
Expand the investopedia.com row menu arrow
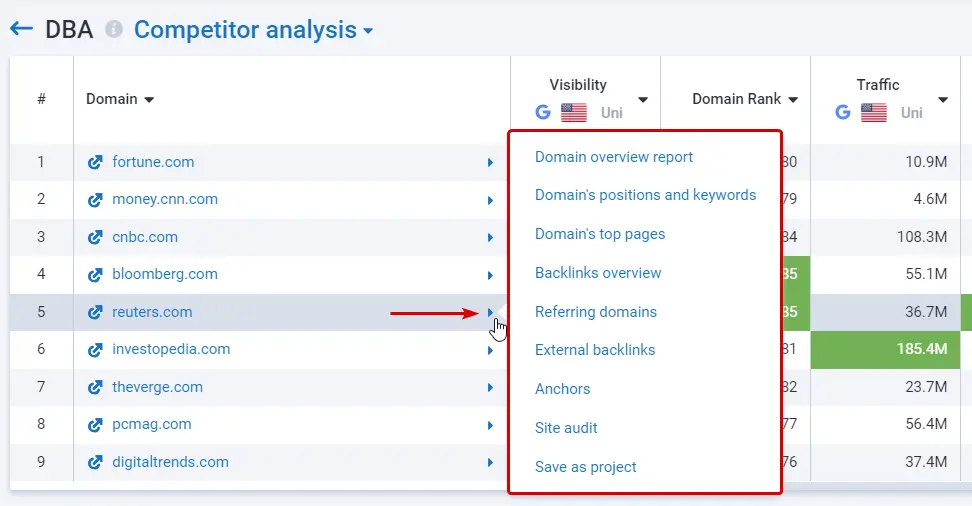(490, 350)
